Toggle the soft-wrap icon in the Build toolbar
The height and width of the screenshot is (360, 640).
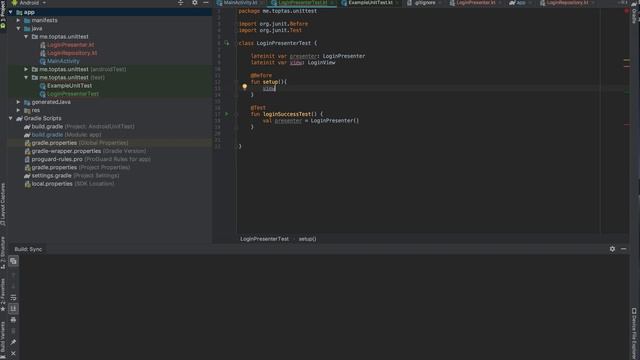click(13, 298)
